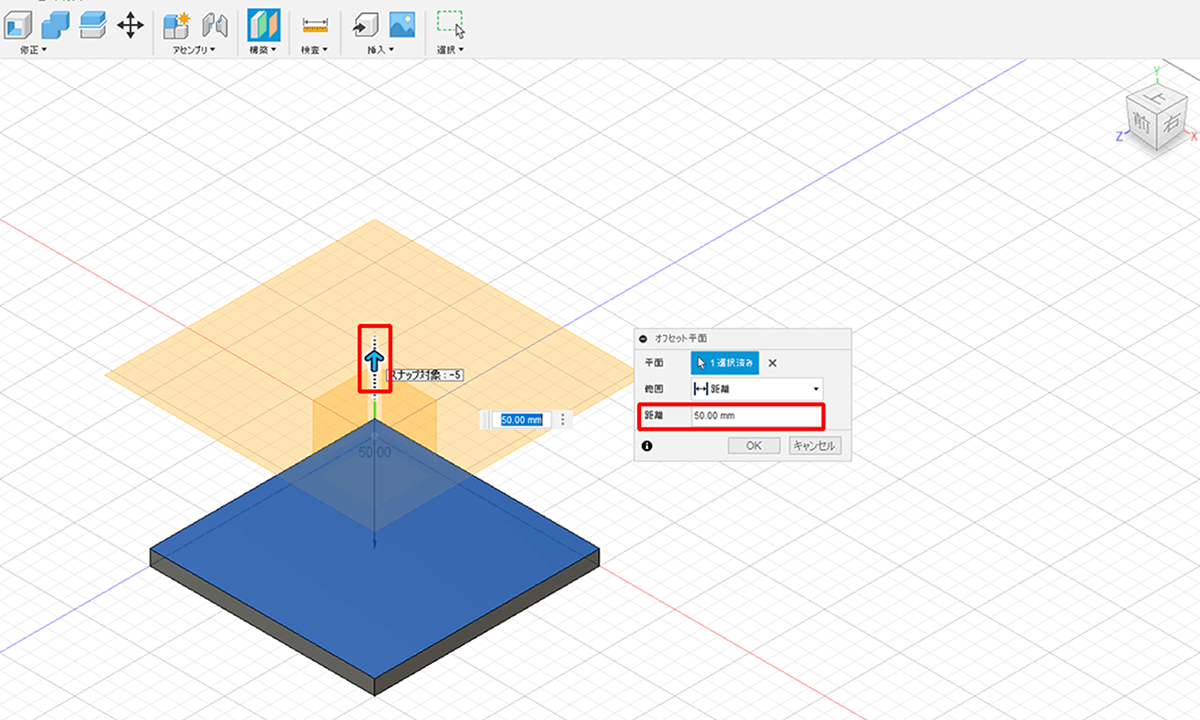Viewport: 1200px width, 720px height.
Task: Open the アセンブリ (Assemble) dropdown menu
Action: coord(193,49)
